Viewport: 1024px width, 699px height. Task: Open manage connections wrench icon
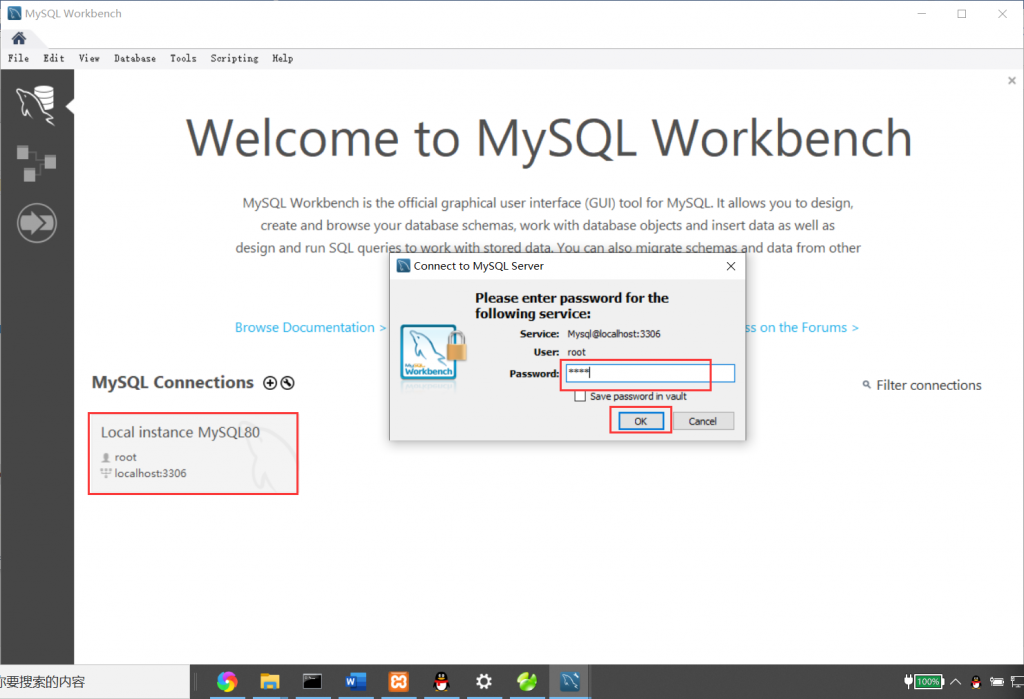(x=287, y=383)
